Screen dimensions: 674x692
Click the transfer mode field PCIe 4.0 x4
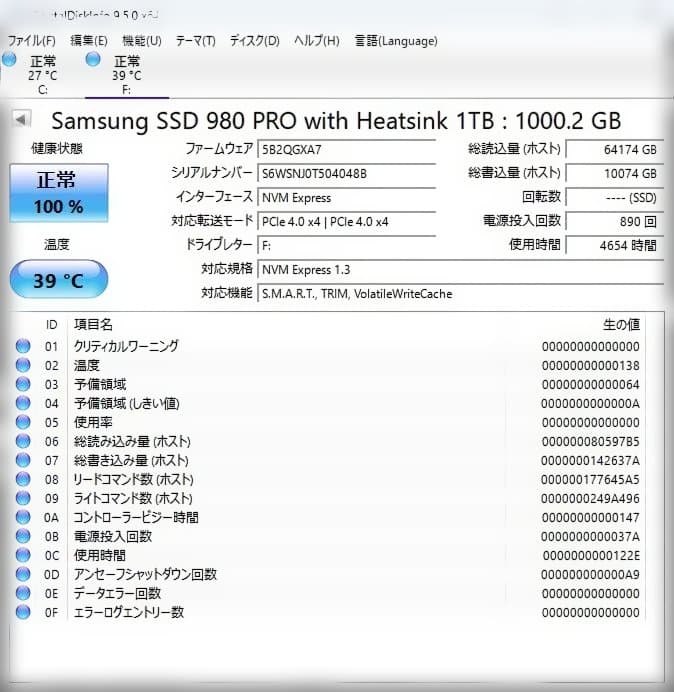pos(346,222)
